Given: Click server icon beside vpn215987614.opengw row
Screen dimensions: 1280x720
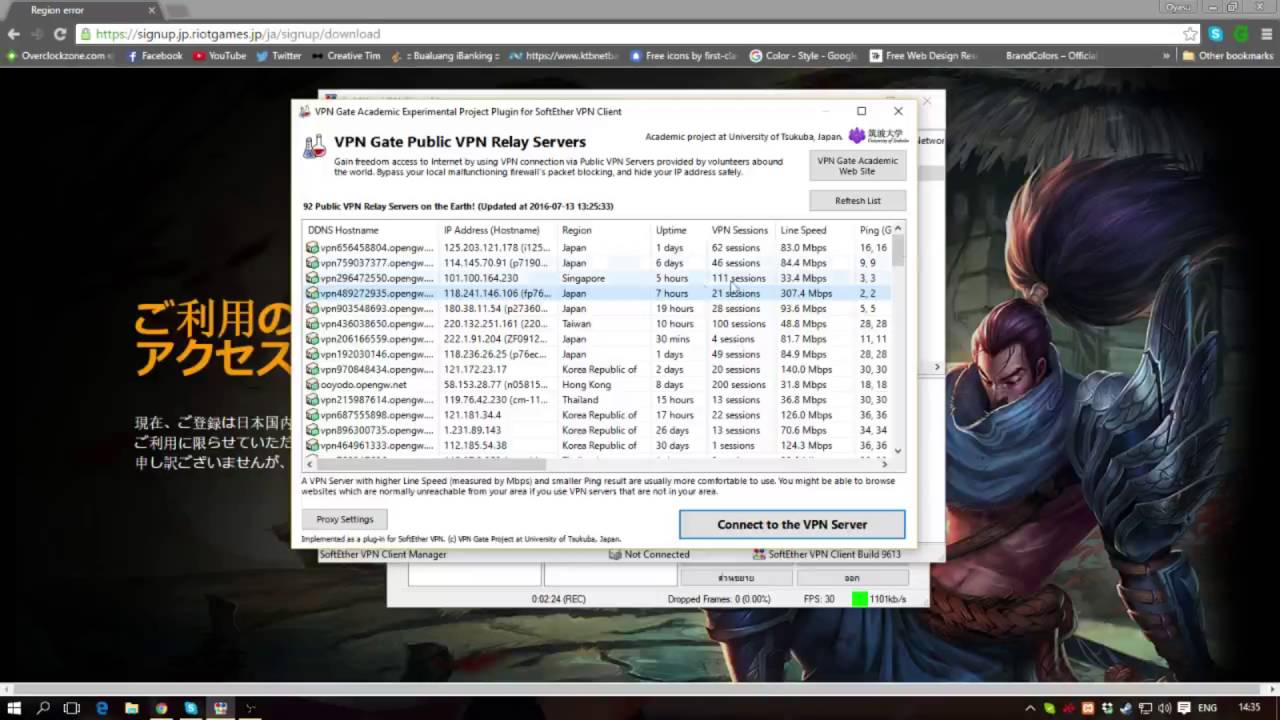Looking at the screenshot, I should tap(312, 400).
